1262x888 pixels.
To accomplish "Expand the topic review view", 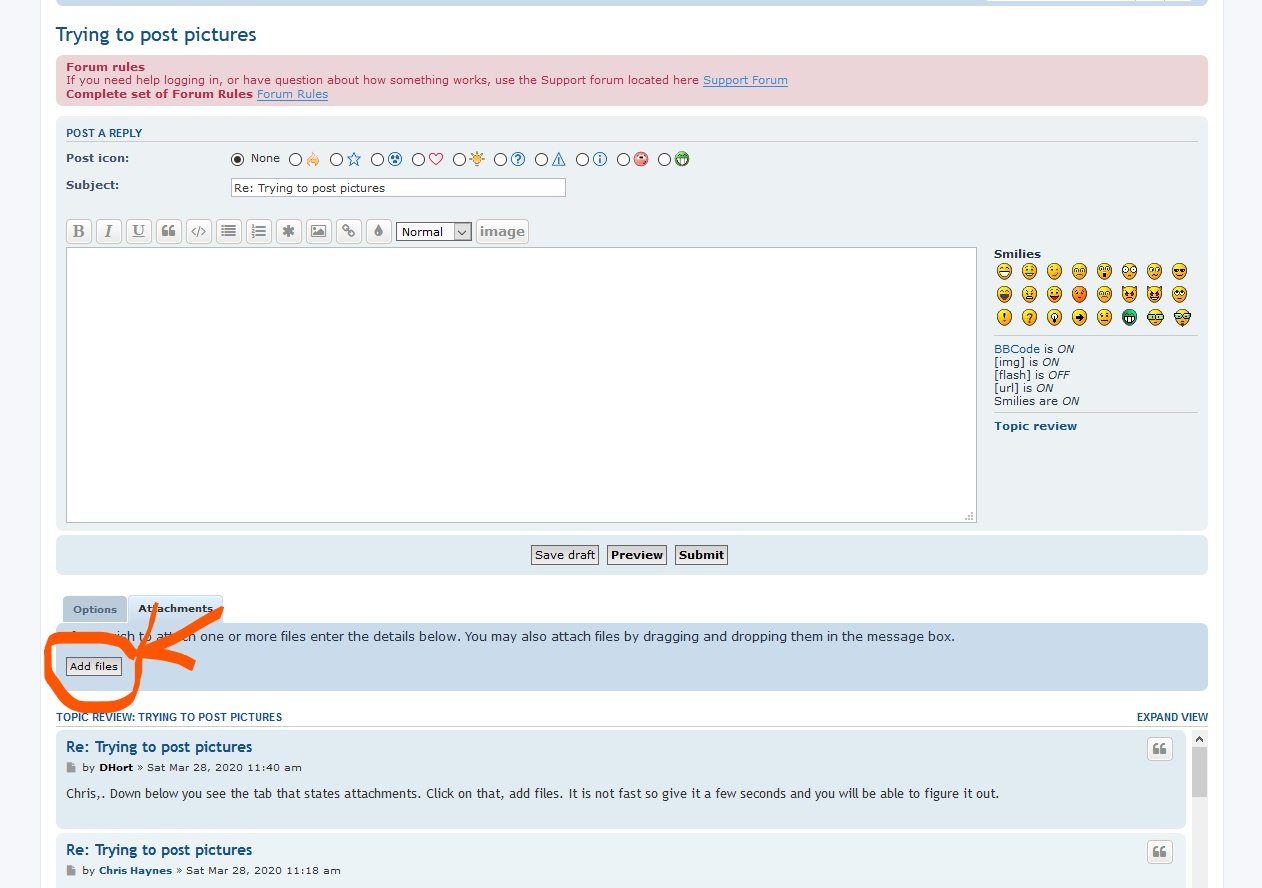I will pos(1172,717).
